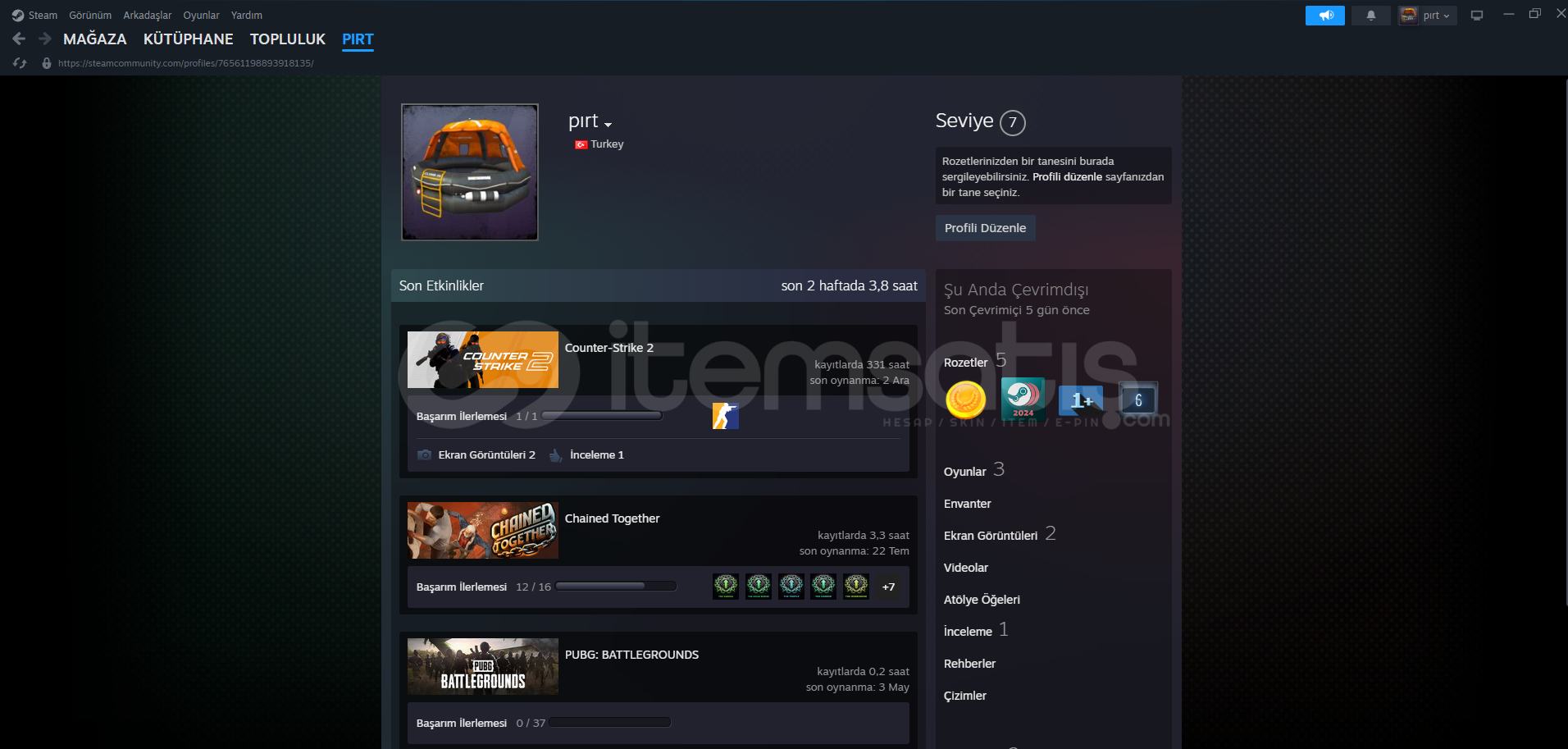
Task: Click the profile avatar image
Action: pos(470,172)
